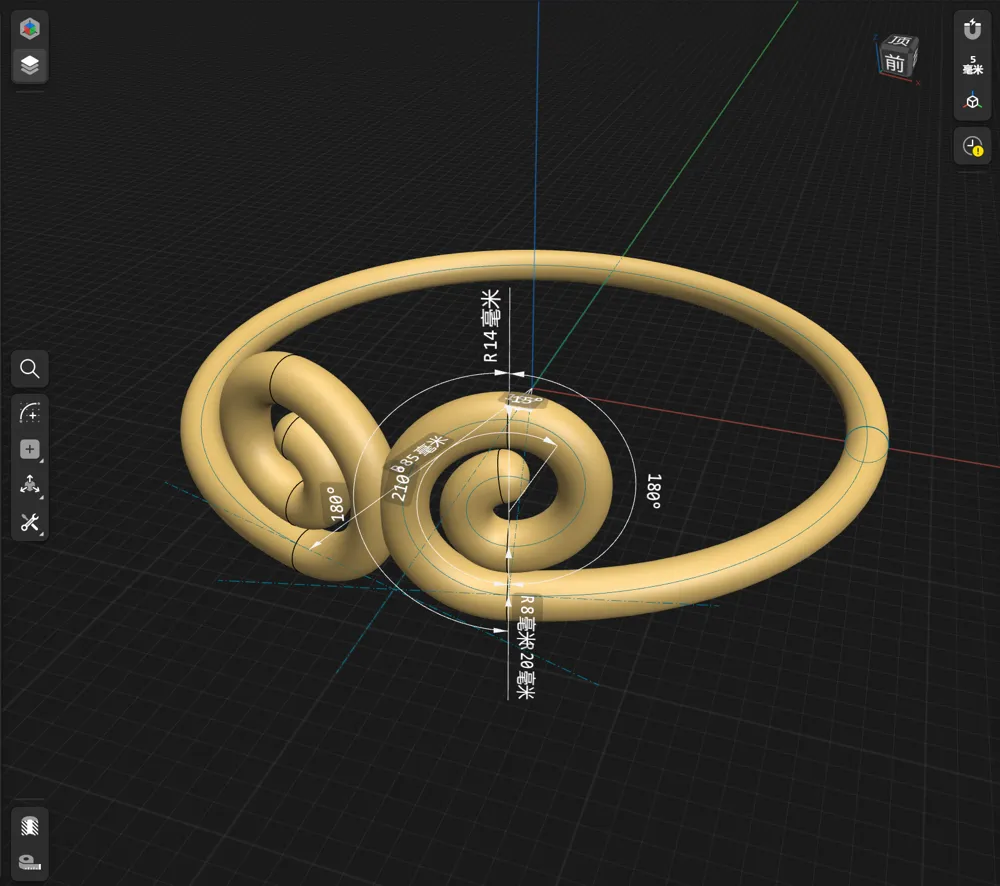The height and width of the screenshot is (886, 1000).
Task: Toggle the layers stack panel
Action: click(30, 66)
